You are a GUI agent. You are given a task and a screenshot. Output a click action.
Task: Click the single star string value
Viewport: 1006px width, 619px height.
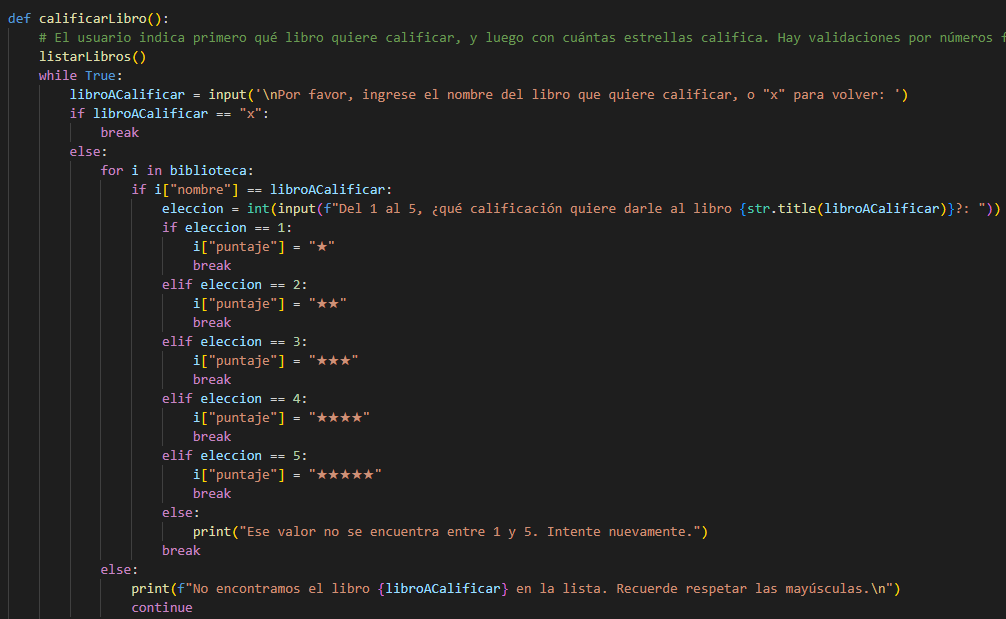[321, 246]
